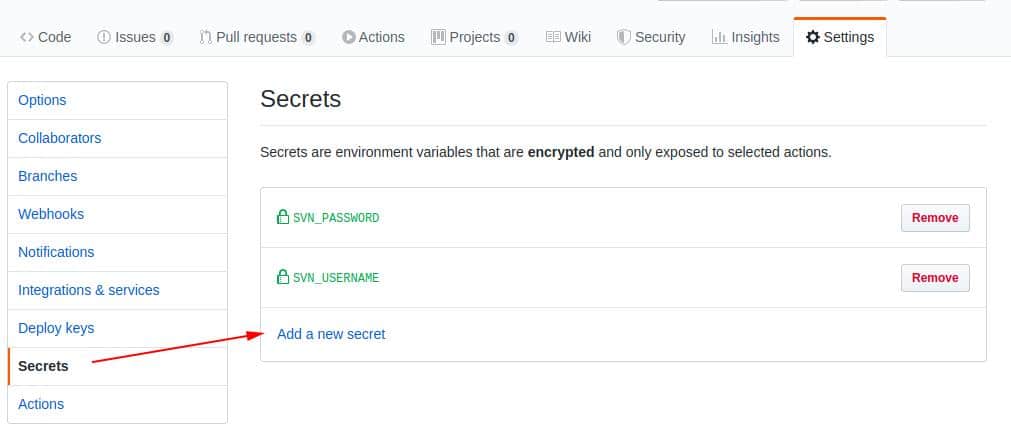Remove the SVN_USERNAME secret
Image resolution: width=1011 pixels, height=434 pixels.
(935, 278)
